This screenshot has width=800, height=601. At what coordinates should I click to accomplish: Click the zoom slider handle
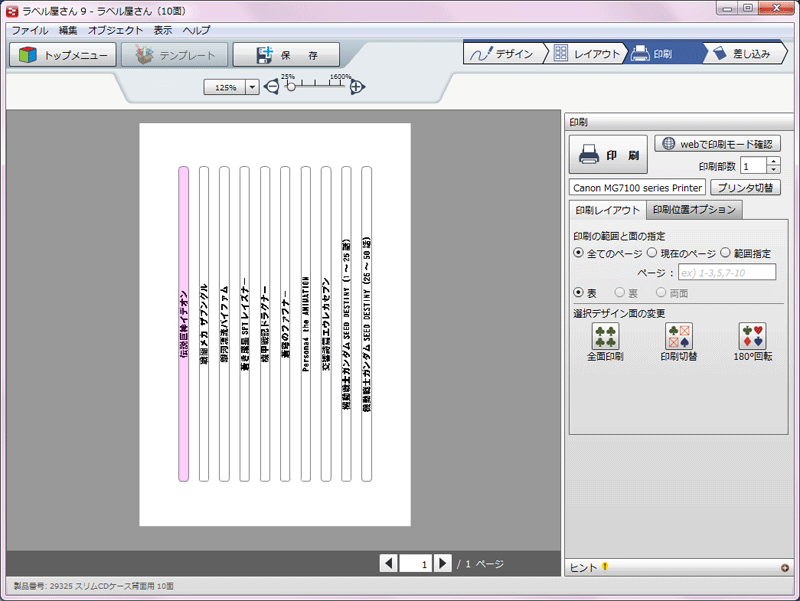pyautogui.click(x=291, y=86)
